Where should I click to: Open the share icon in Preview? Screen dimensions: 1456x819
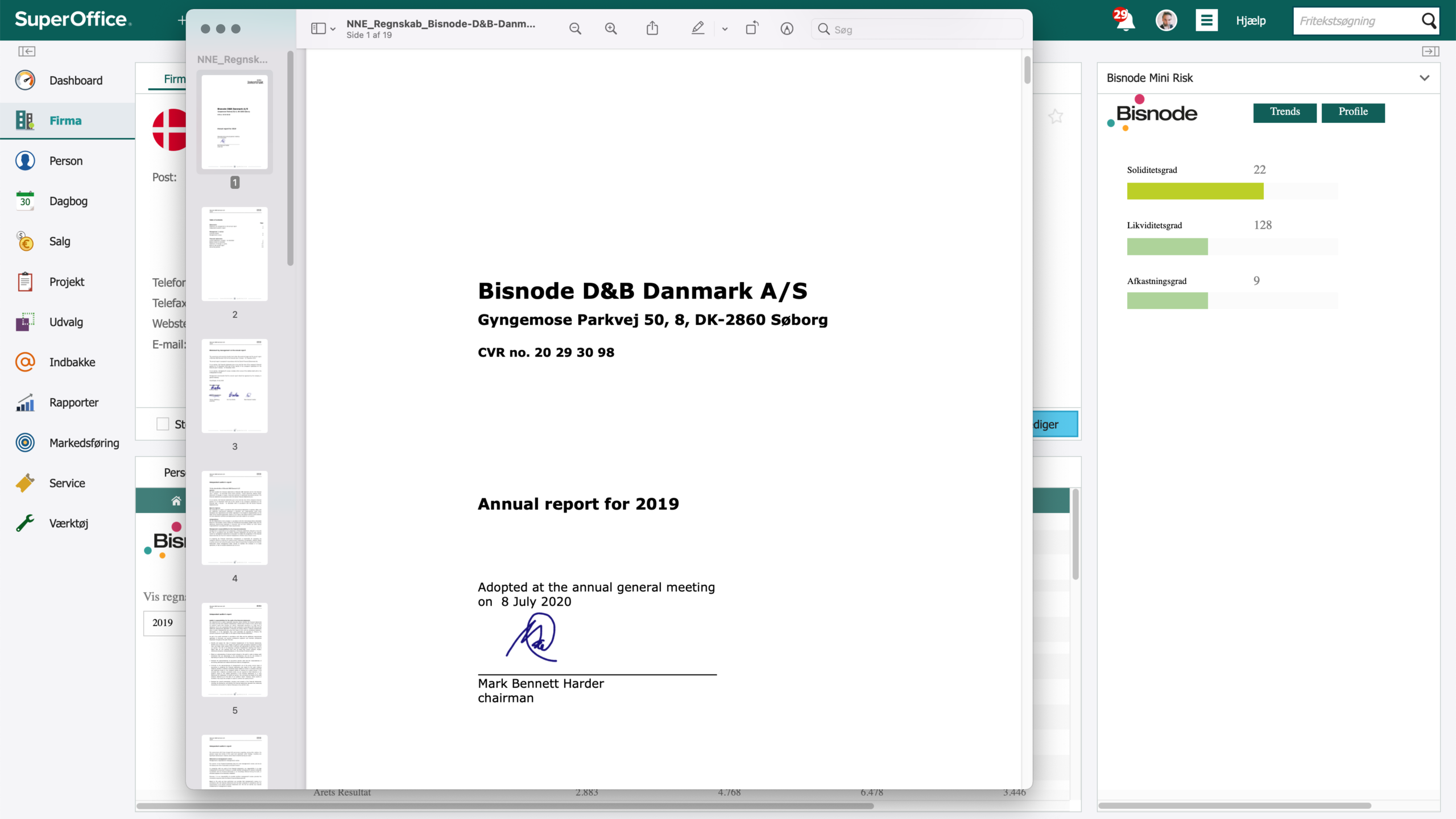click(652, 28)
